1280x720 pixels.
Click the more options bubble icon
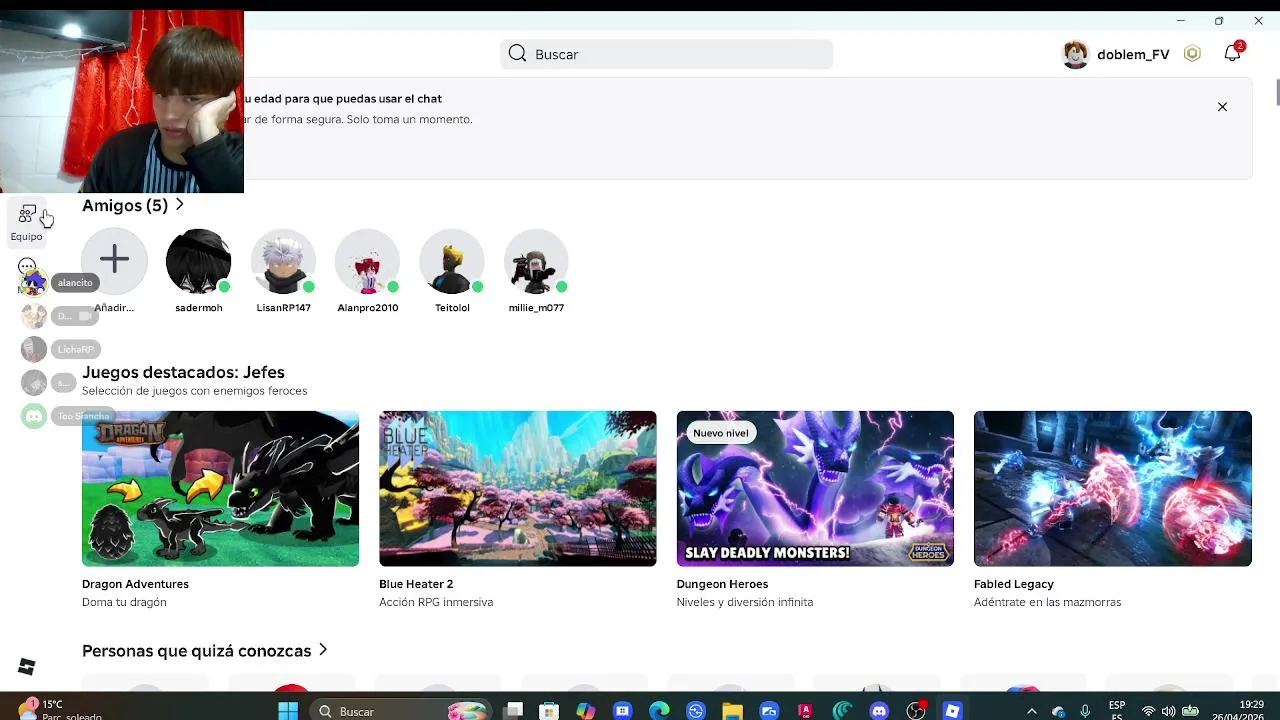click(x=27, y=266)
